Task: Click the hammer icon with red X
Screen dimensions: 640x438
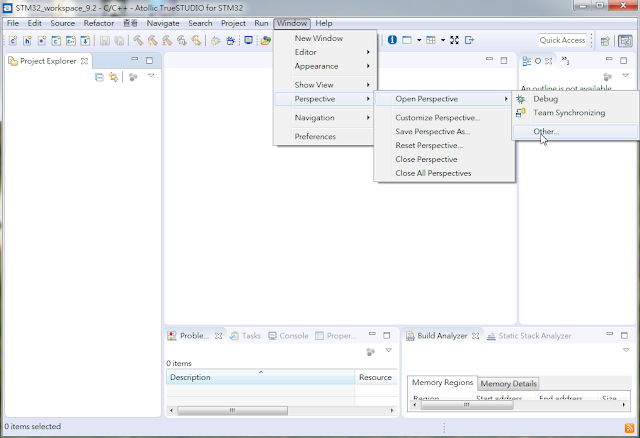Action: tap(167, 40)
